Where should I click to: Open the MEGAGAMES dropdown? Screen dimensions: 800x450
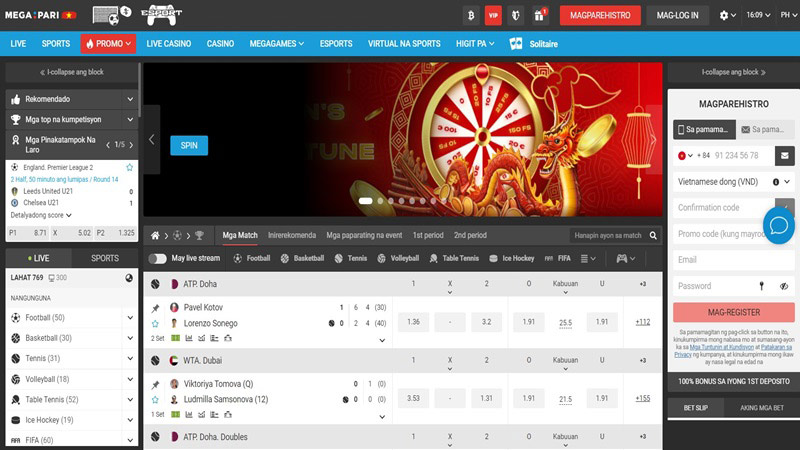tap(277, 44)
